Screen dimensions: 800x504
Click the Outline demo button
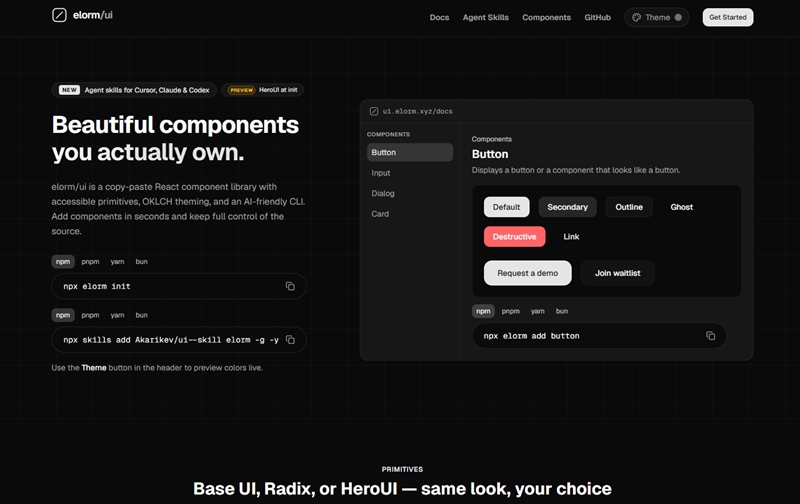click(x=629, y=207)
